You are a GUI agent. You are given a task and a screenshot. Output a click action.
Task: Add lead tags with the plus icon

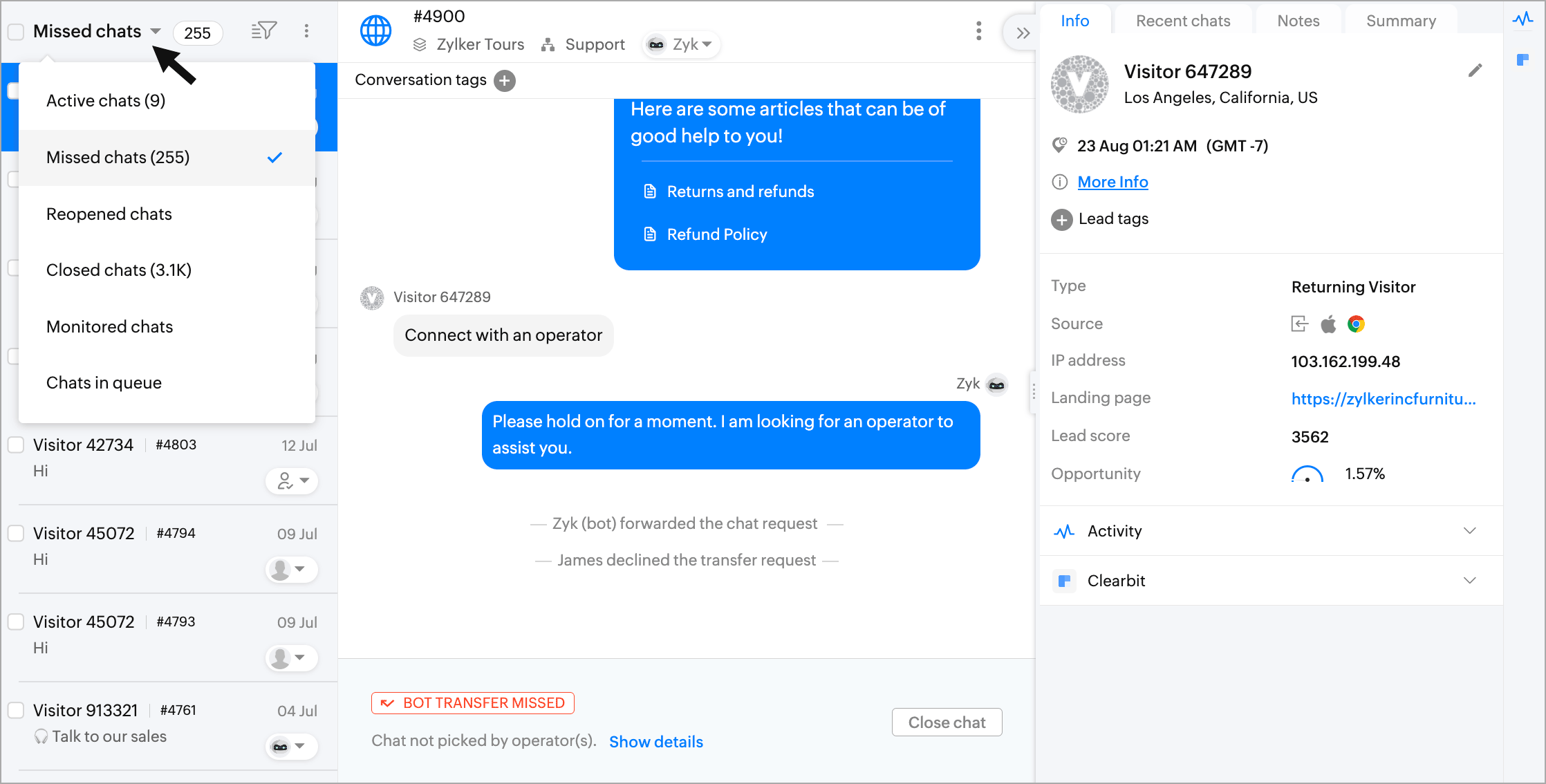tap(1061, 220)
